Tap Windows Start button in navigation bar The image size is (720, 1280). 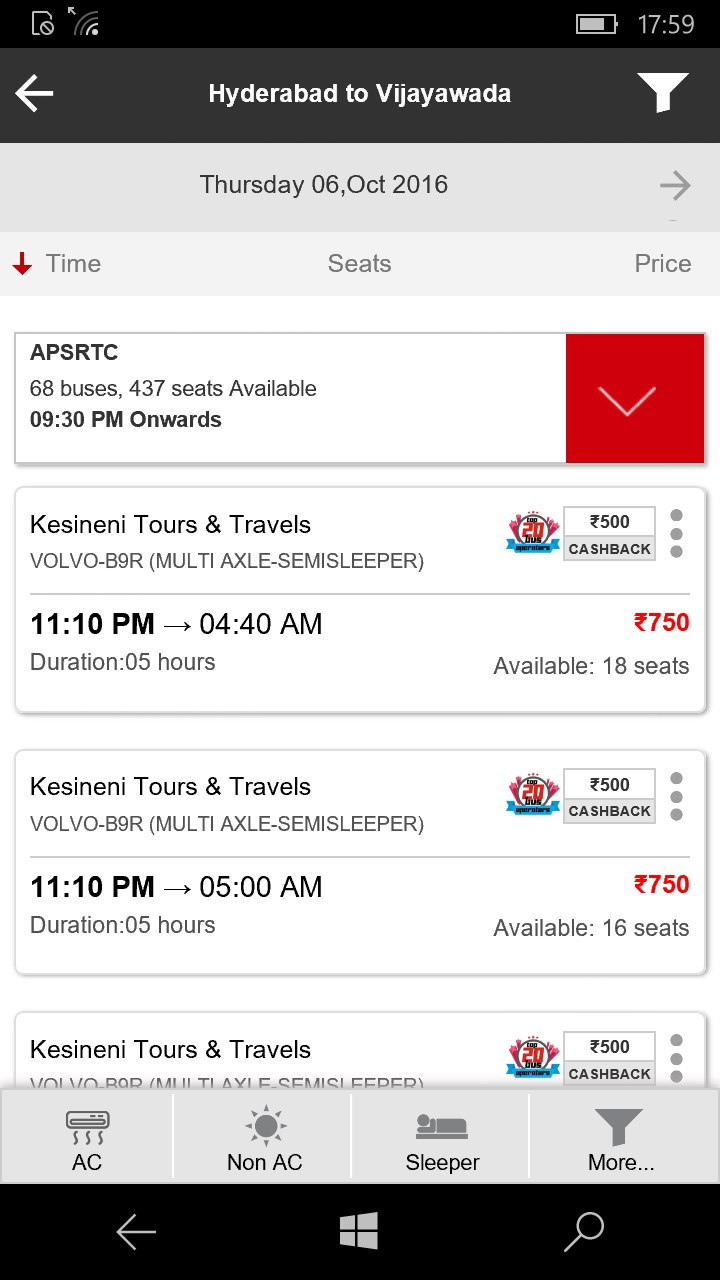359,1231
